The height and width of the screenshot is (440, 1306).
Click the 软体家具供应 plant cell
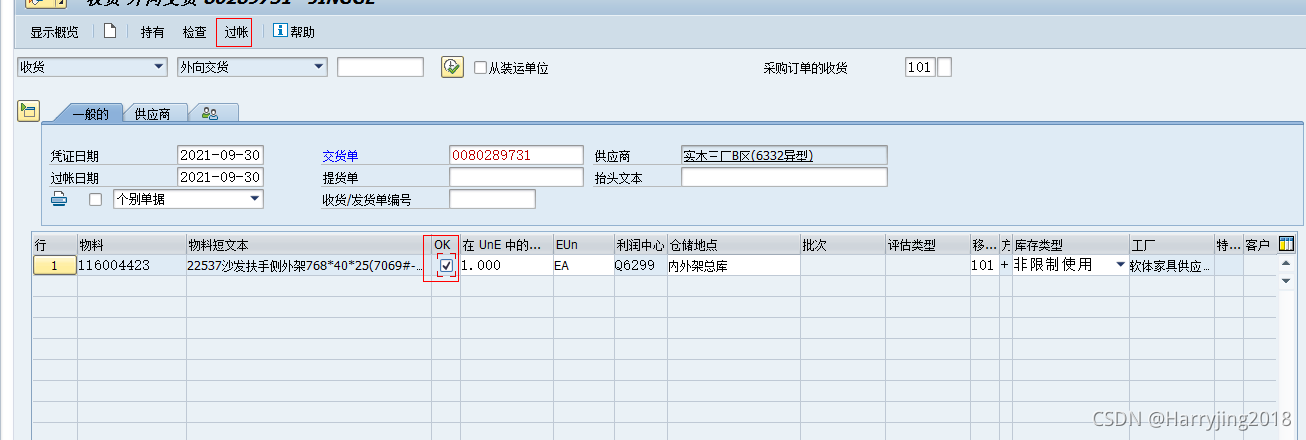1170,265
